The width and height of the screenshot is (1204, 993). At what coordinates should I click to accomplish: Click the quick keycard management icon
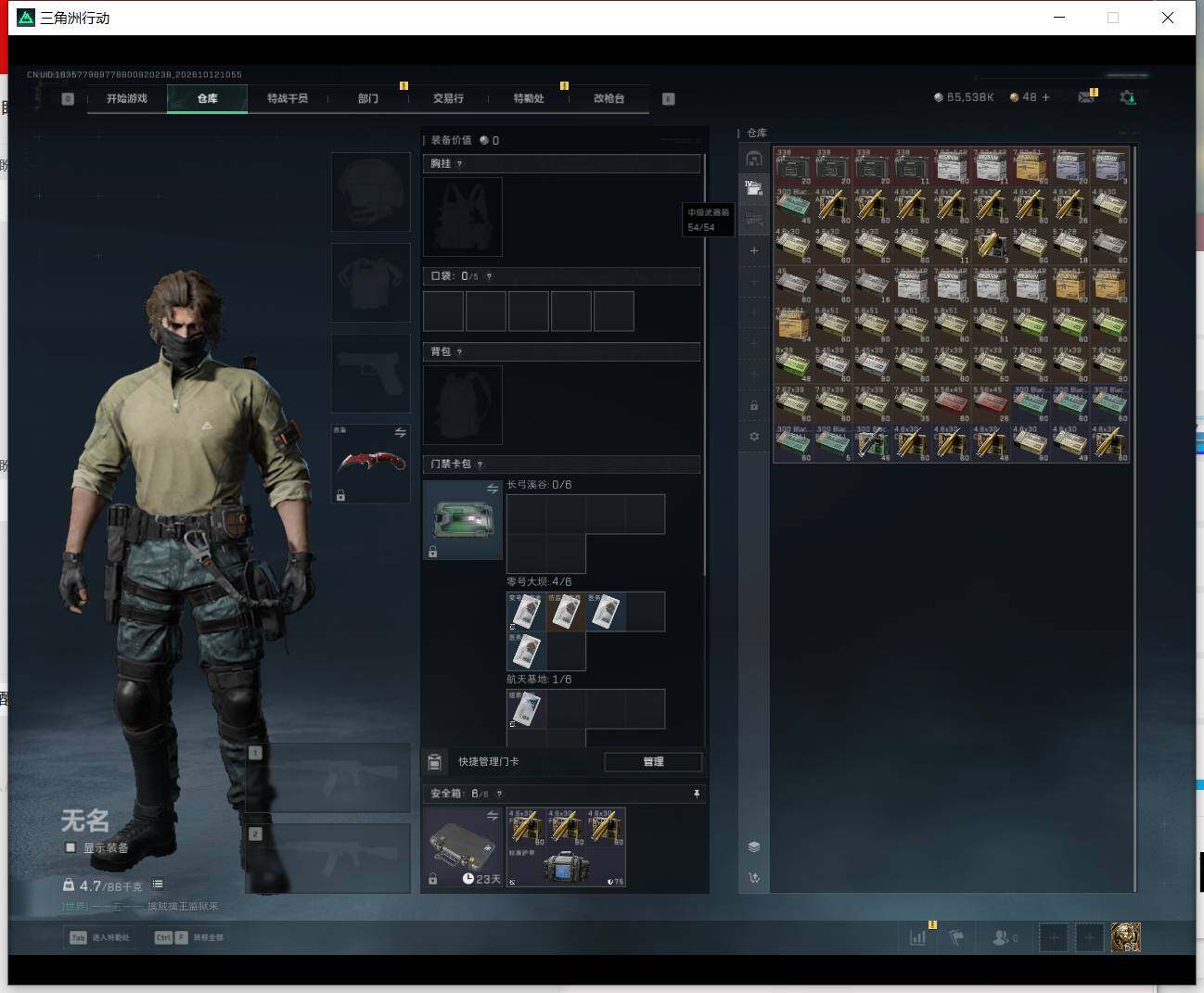[434, 762]
